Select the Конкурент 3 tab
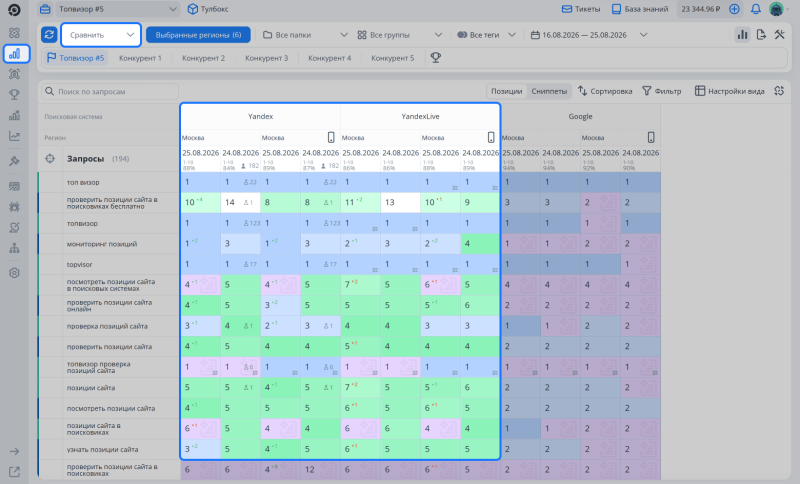This screenshot has width=800, height=484. click(266, 58)
